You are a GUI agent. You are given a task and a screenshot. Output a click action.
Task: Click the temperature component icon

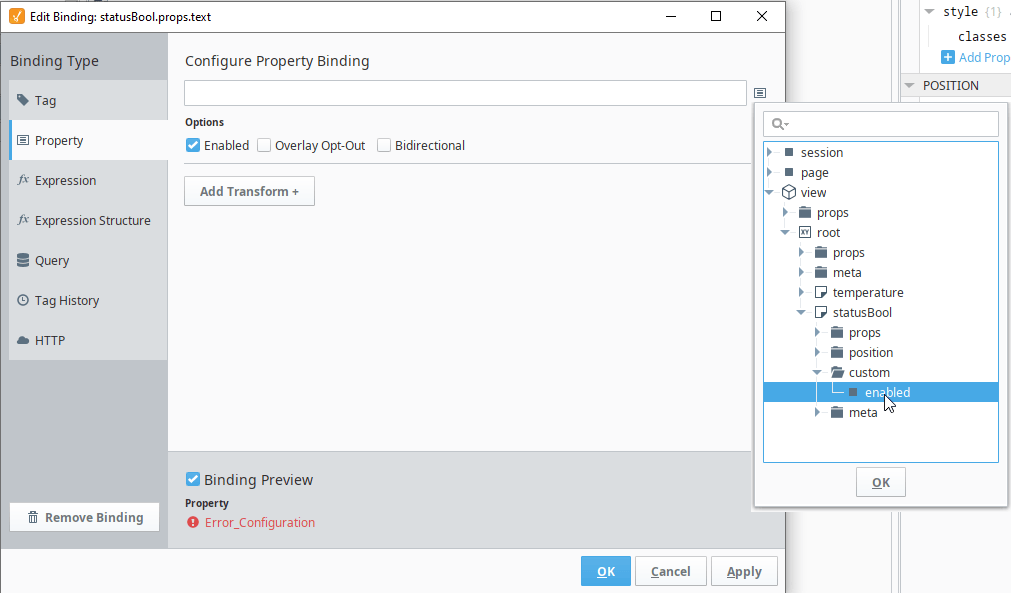821,292
